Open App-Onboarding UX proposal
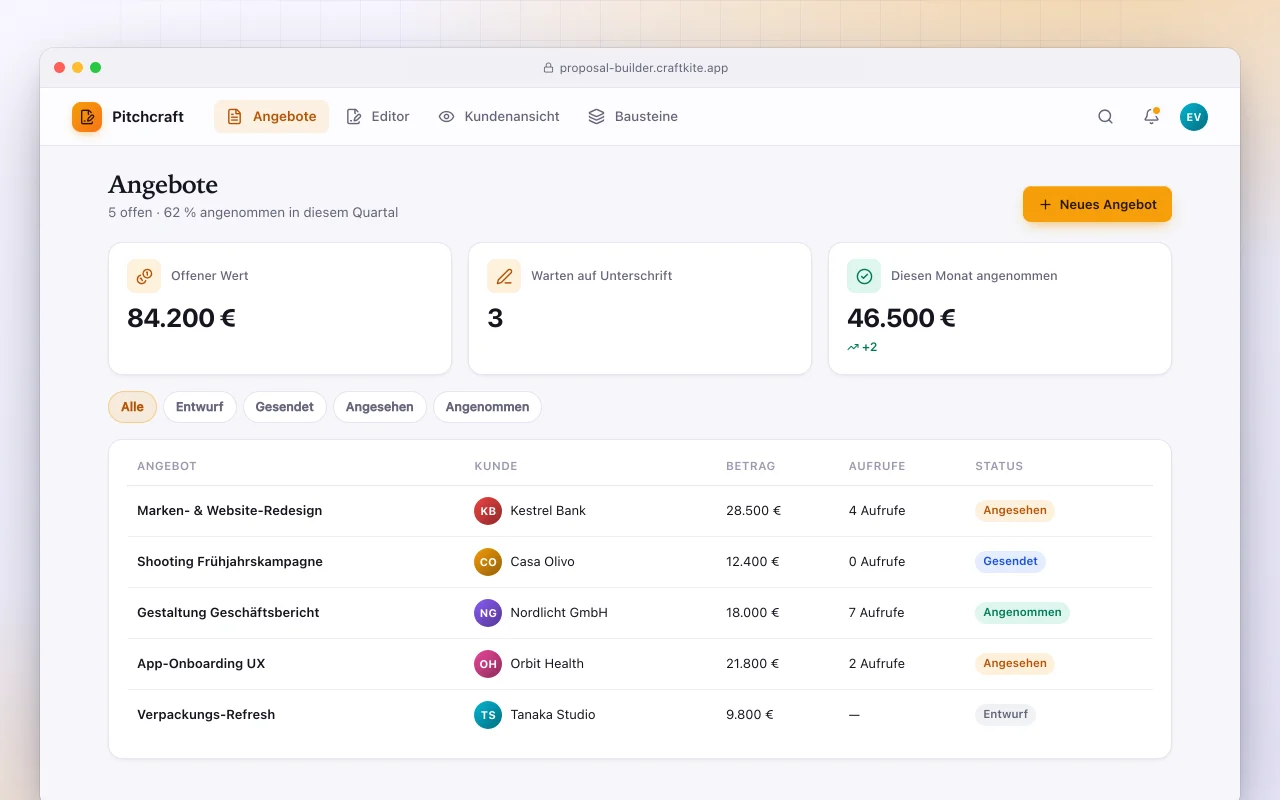1280x800 pixels. pyautogui.click(x=201, y=664)
